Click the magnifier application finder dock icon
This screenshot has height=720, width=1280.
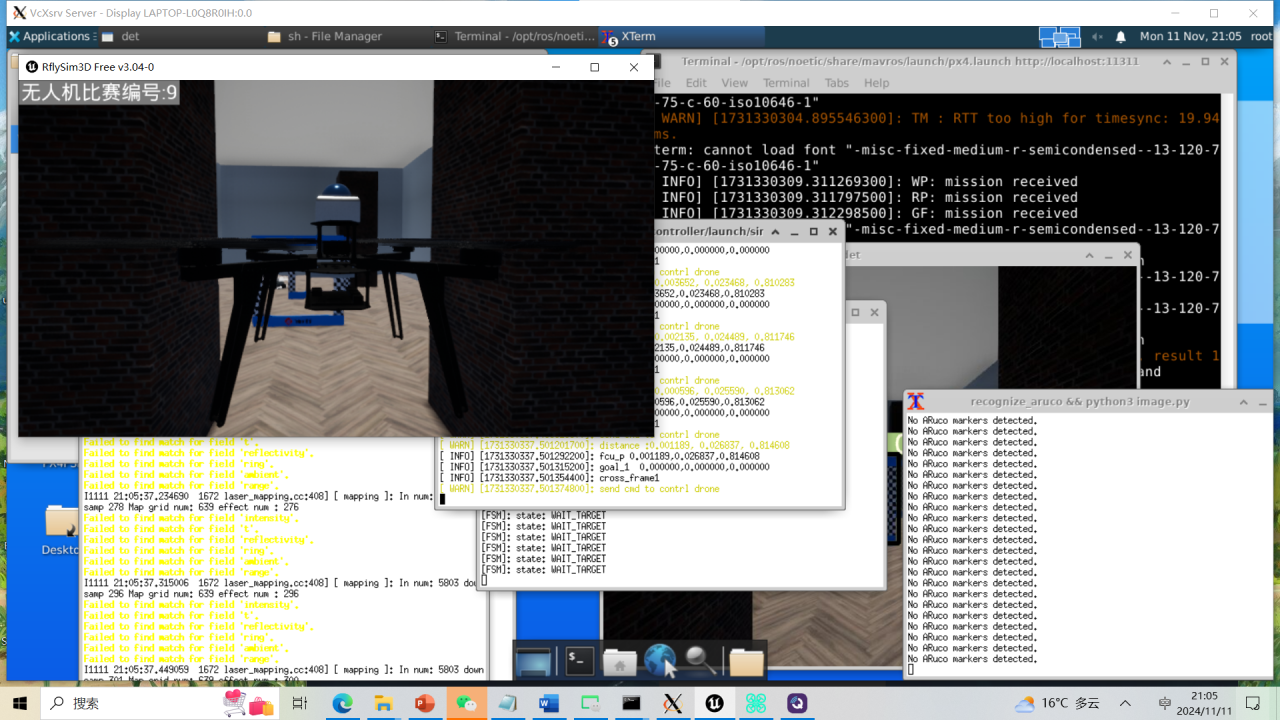tap(699, 661)
